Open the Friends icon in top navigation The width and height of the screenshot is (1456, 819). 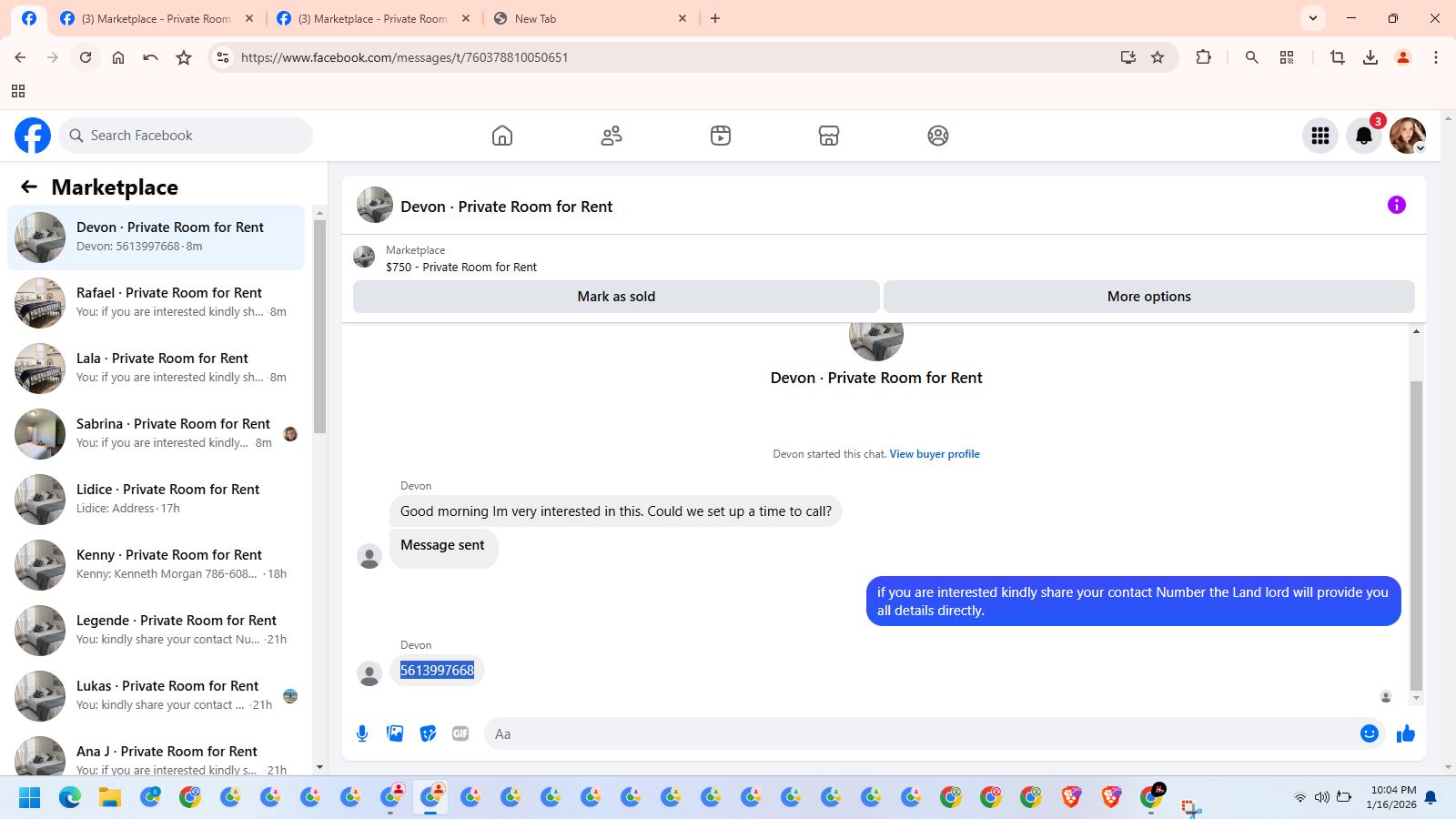(x=612, y=136)
